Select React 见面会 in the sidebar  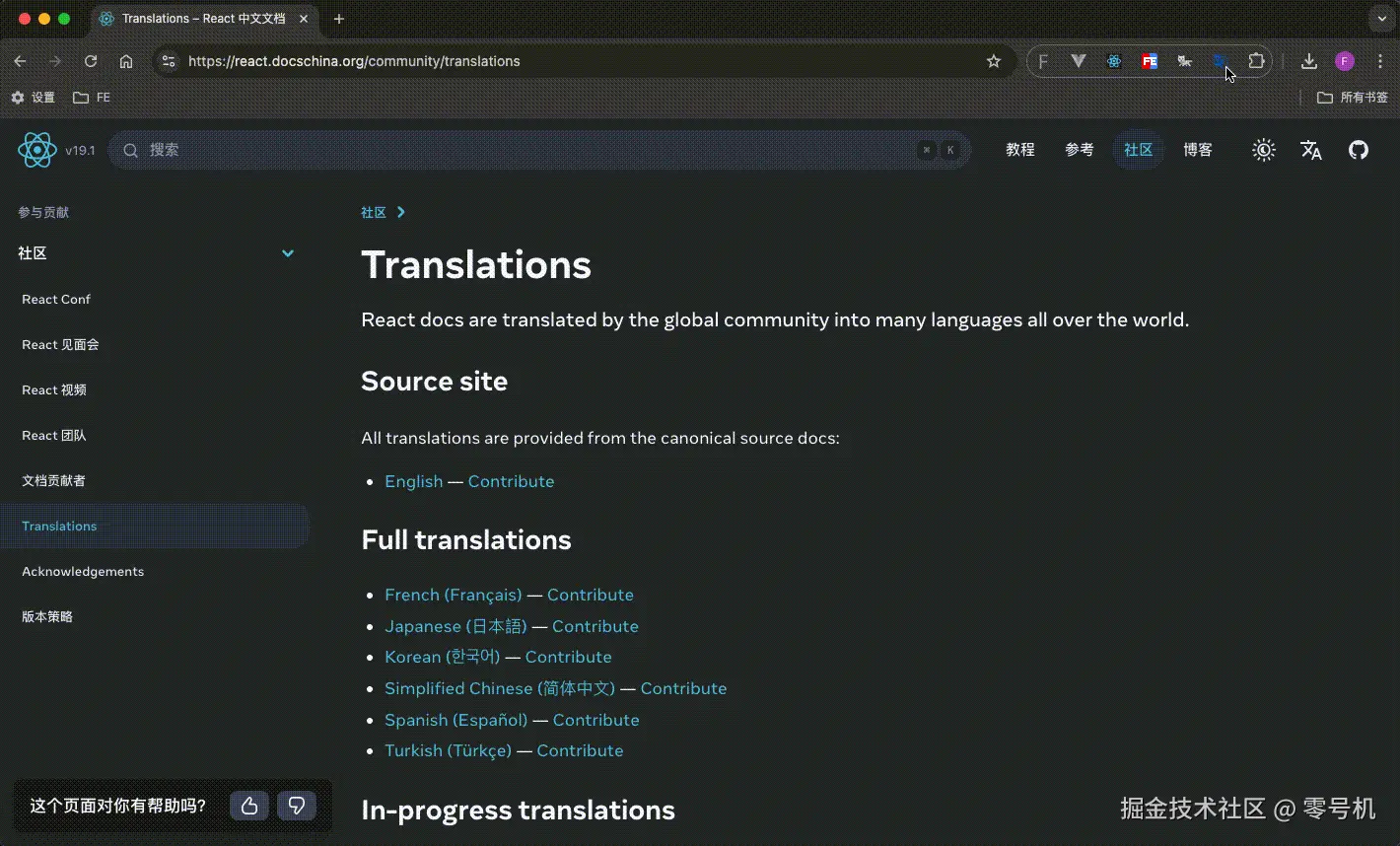(60, 345)
